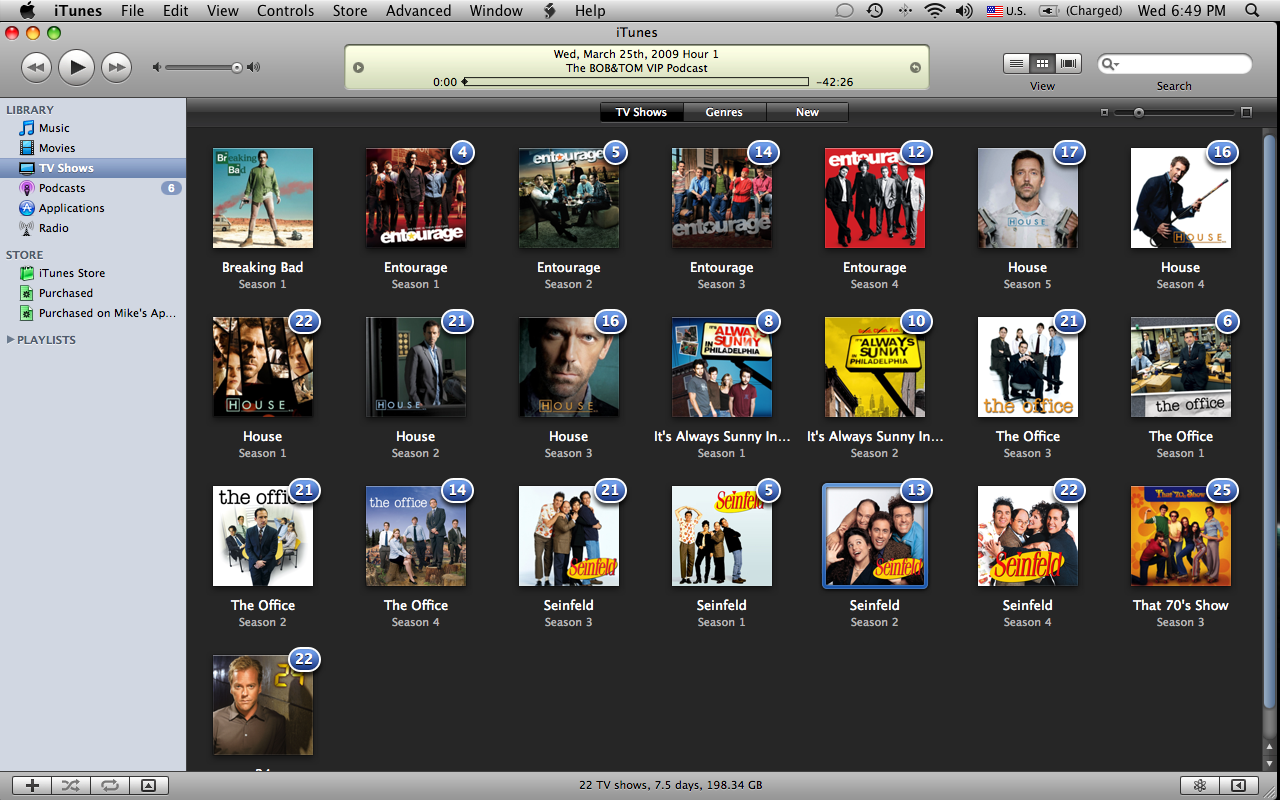Screen dimensions: 1280x800
Task: Open search options magnifier dropdown
Action: point(1109,64)
